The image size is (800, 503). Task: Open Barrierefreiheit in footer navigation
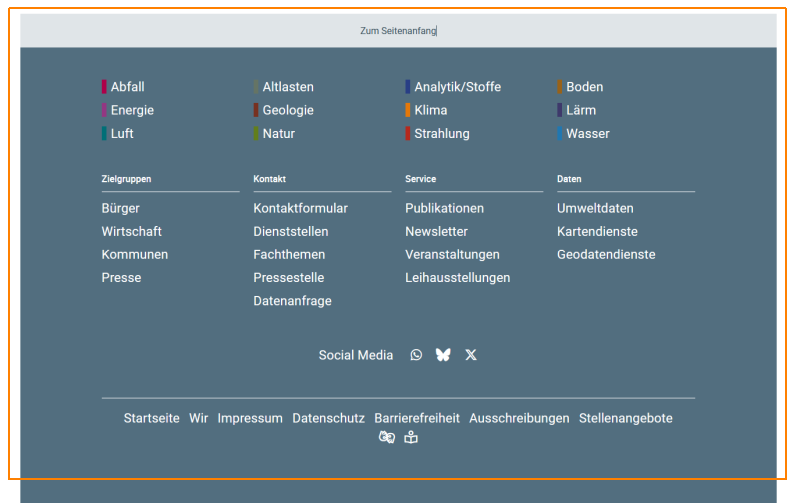[x=417, y=418]
